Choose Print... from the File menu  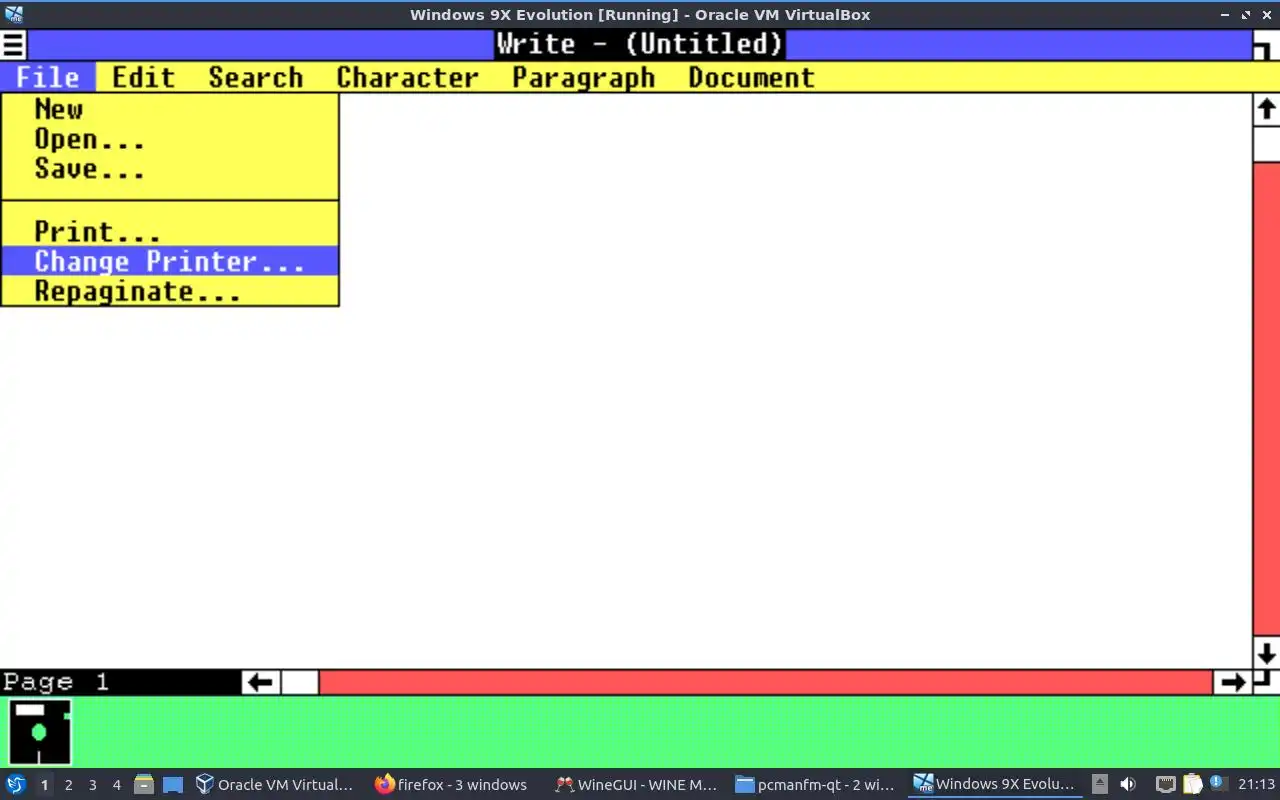click(x=170, y=231)
